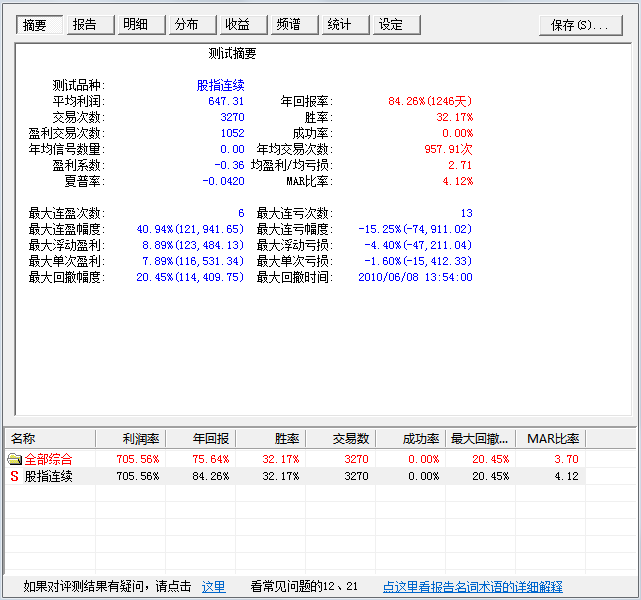Show the 收益 tab

[244, 25]
